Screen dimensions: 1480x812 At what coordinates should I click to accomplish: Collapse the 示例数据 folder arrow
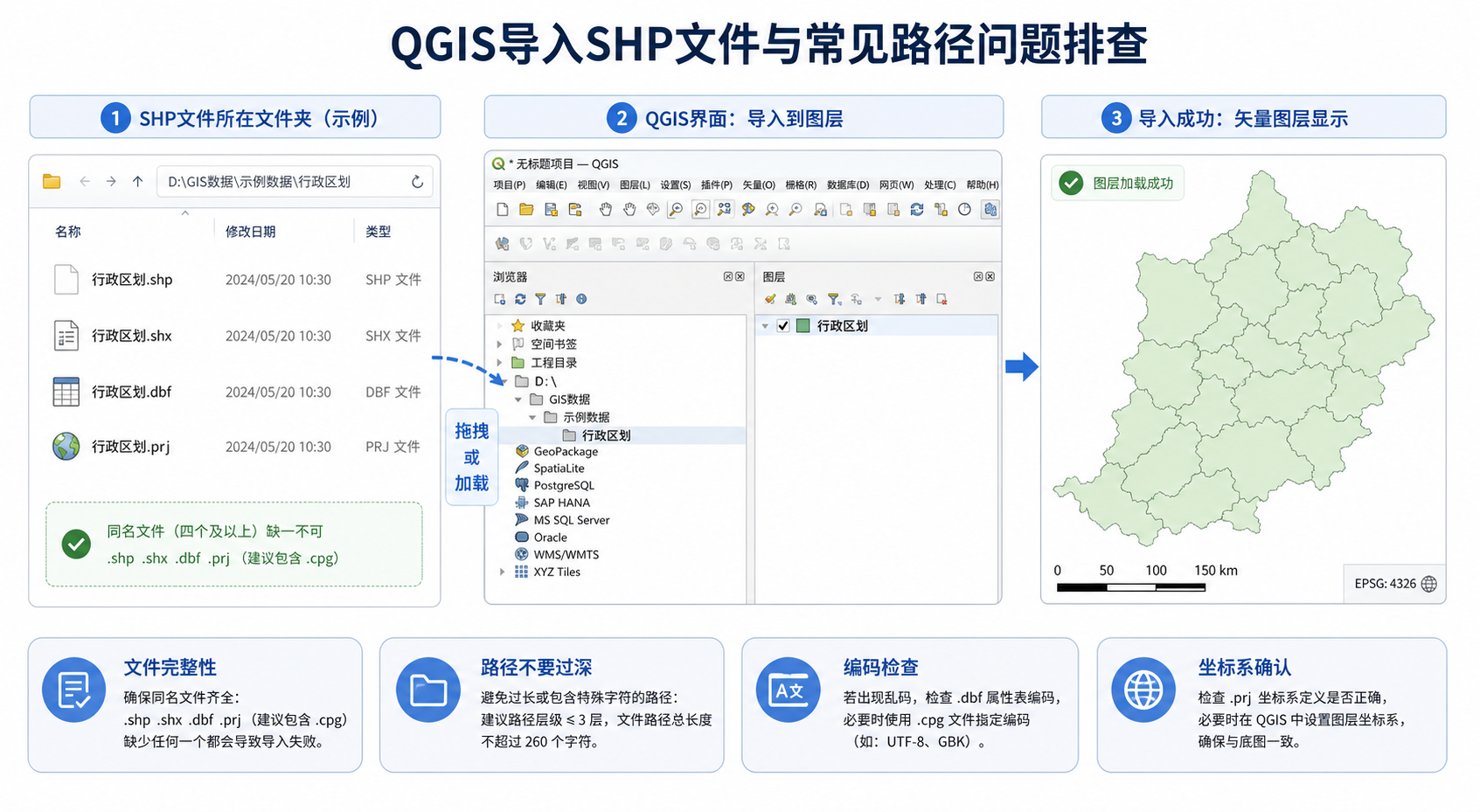(x=532, y=418)
